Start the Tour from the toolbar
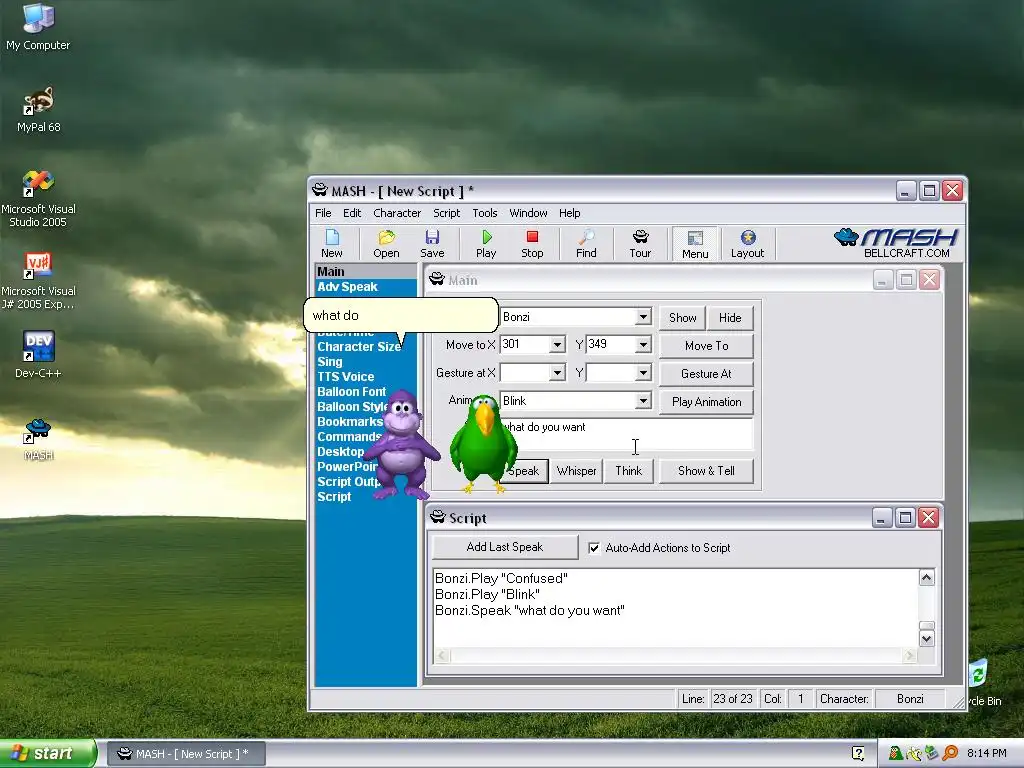Screen dimensions: 1024x768 pos(640,244)
